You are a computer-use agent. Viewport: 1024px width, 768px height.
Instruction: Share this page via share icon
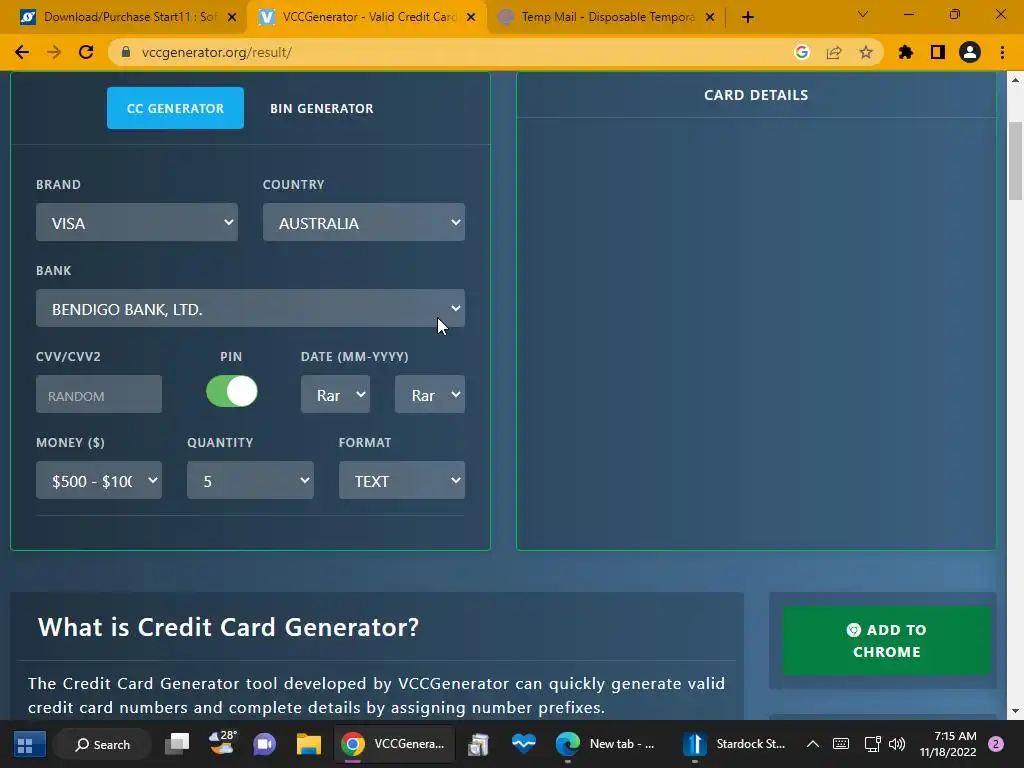pos(834,52)
